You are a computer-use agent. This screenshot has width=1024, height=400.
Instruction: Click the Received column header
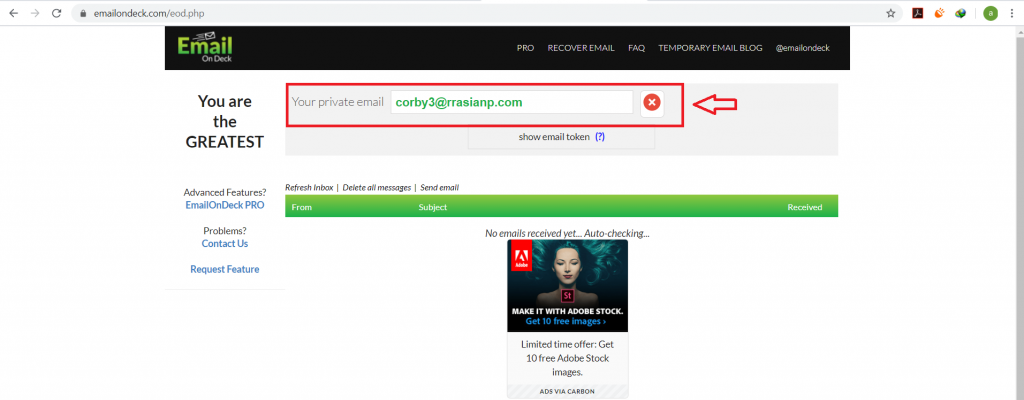coord(805,207)
